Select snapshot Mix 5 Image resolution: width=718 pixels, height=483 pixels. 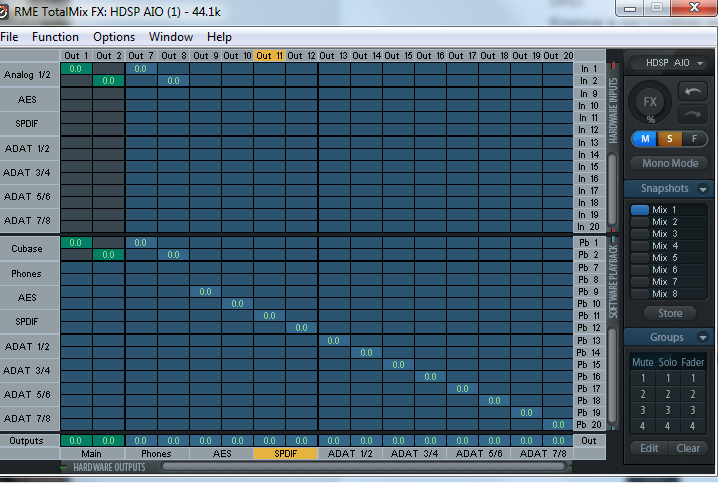click(669, 258)
